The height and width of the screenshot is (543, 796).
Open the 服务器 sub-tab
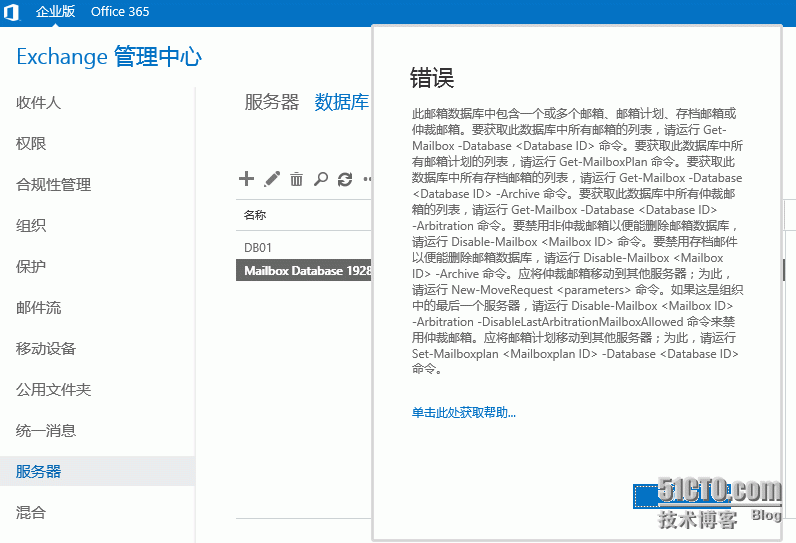(x=272, y=102)
